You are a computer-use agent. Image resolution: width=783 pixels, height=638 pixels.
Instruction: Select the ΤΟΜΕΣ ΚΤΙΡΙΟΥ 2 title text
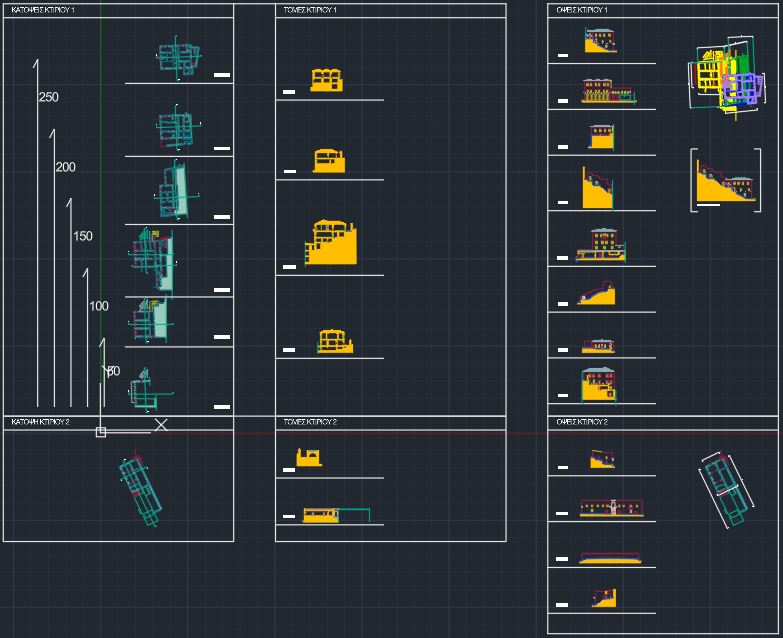coord(310,422)
